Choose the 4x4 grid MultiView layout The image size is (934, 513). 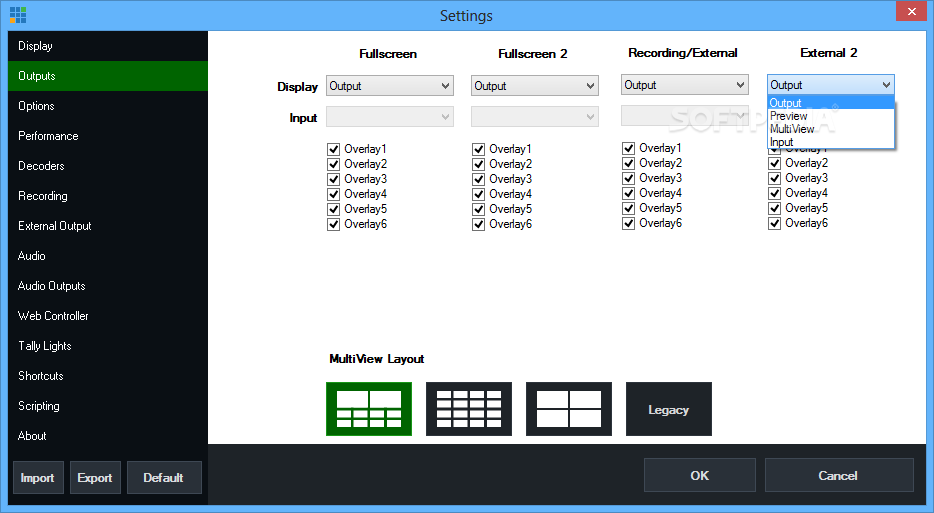pos(469,409)
